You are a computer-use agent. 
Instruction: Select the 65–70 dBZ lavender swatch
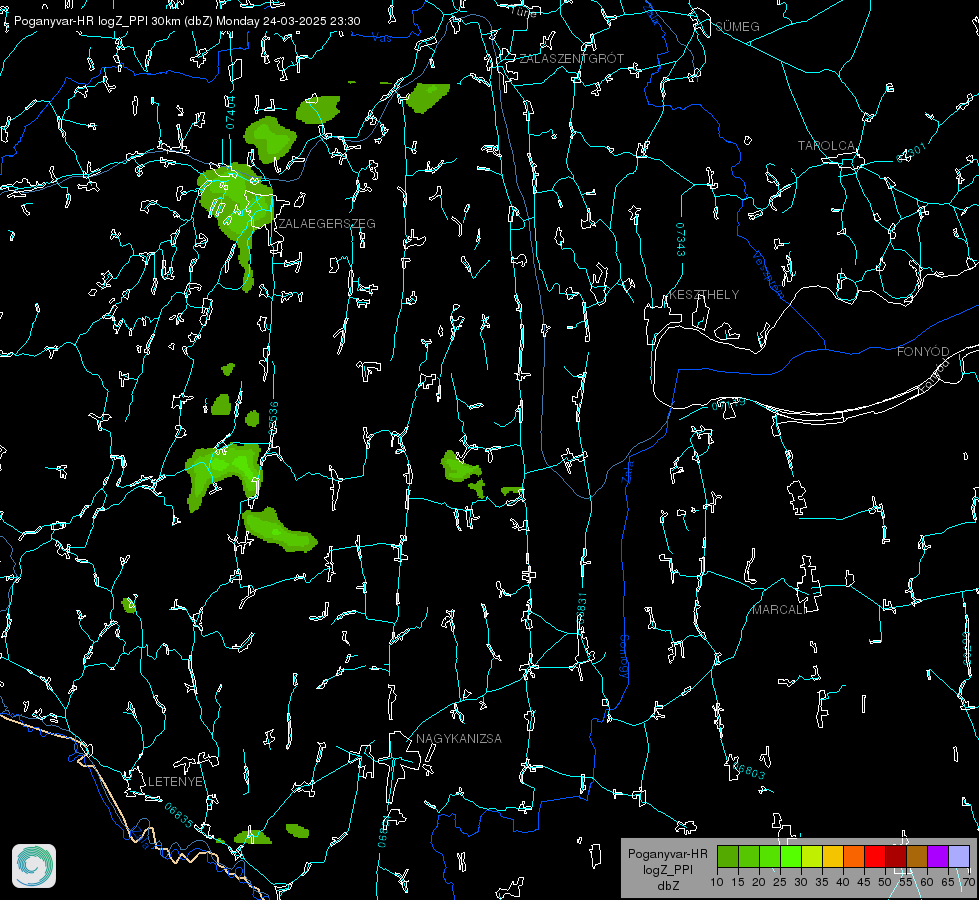959,856
